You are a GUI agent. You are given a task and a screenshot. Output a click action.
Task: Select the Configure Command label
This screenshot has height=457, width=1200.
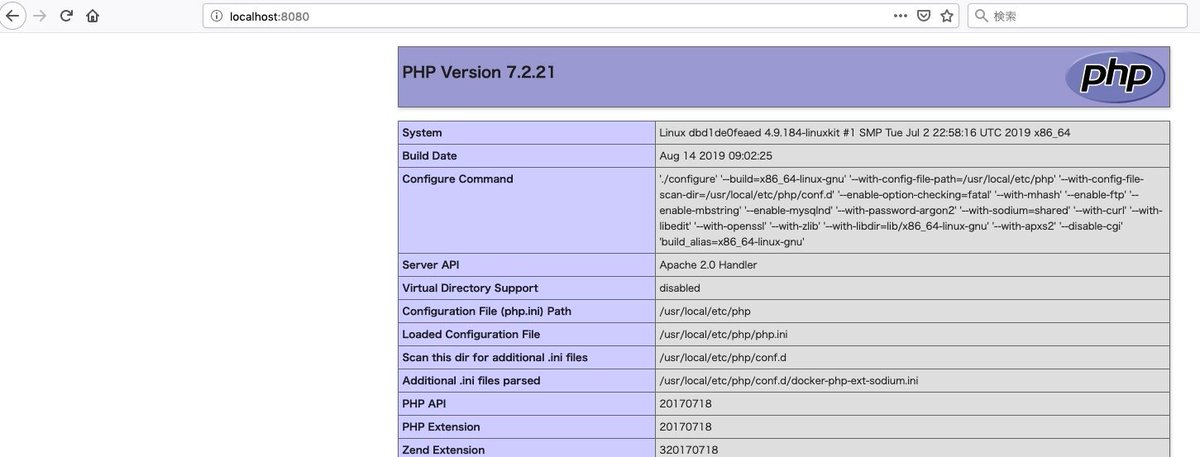point(457,179)
